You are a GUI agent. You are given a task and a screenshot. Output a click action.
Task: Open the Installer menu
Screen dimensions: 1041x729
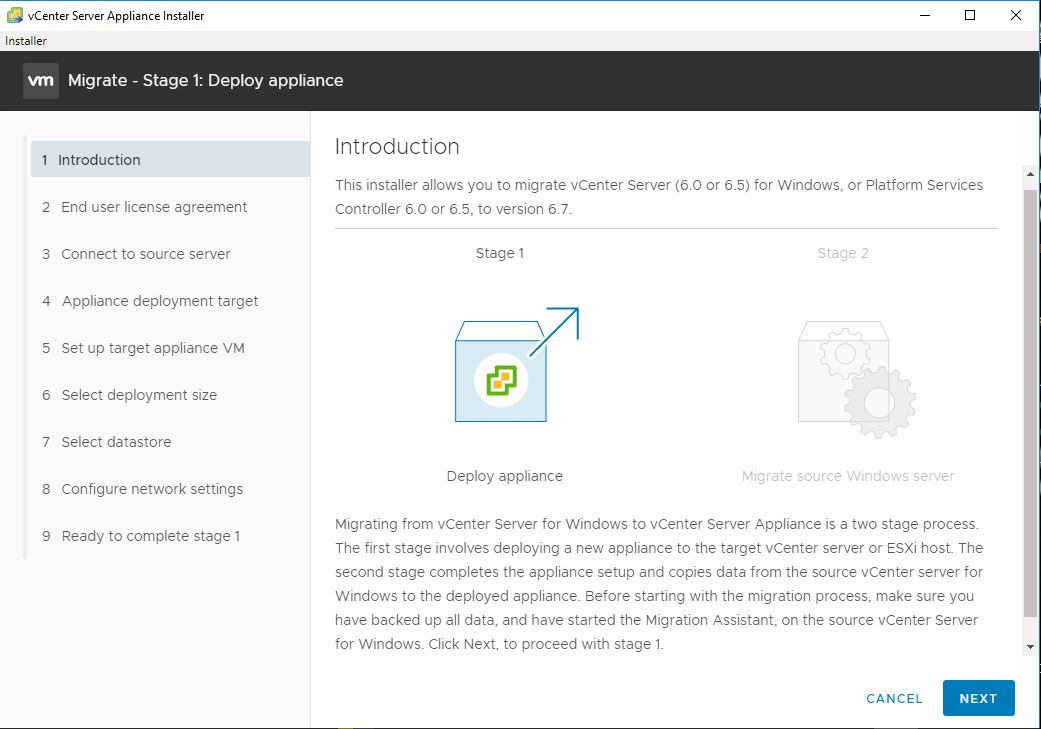[x=26, y=41]
